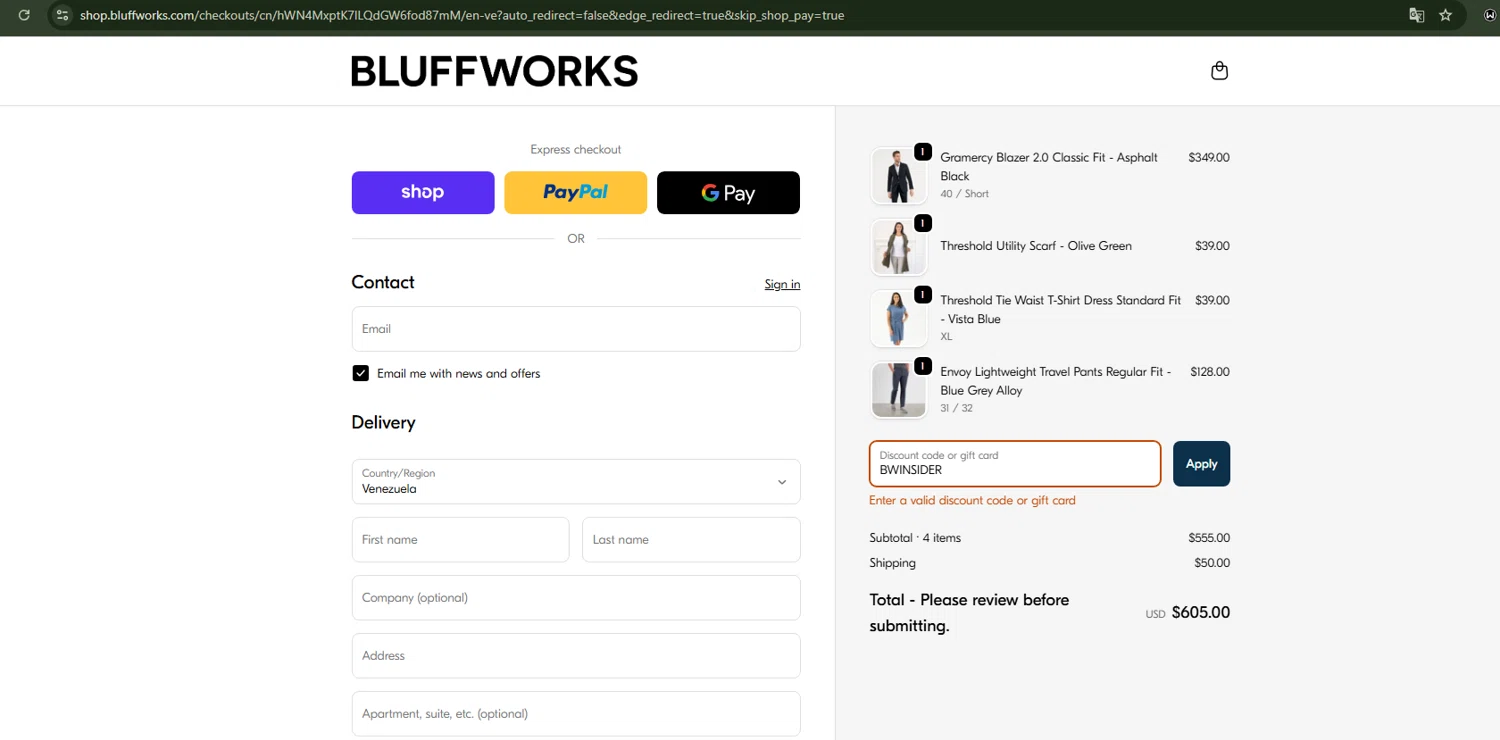Open the shopping bag cart icon
1500x740 pixels.
click(1219, 71)
